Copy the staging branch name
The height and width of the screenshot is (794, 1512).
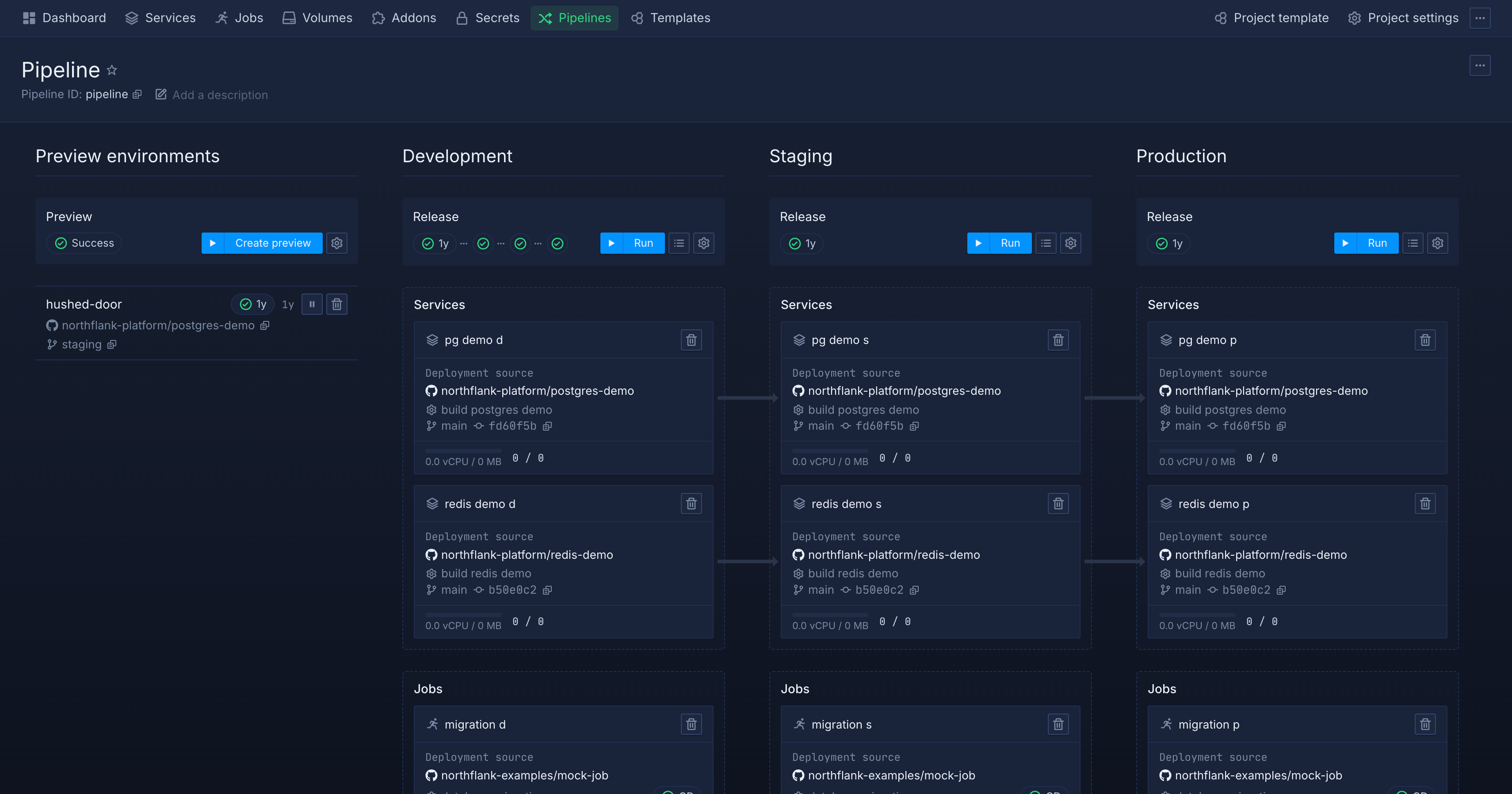[111, 345]
